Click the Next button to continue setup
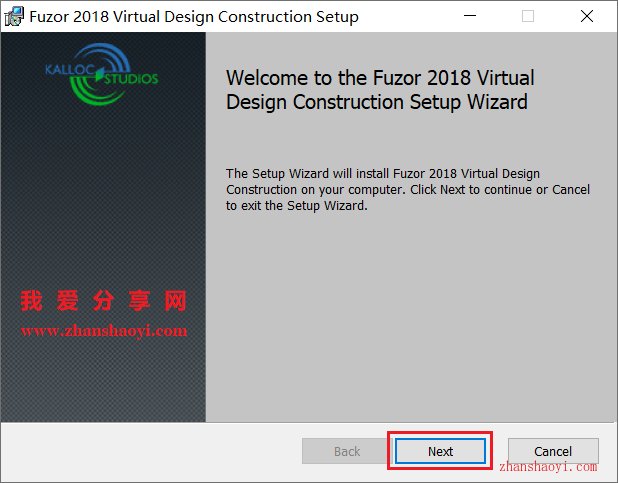618x483 pixels. [x=440, y=451]
